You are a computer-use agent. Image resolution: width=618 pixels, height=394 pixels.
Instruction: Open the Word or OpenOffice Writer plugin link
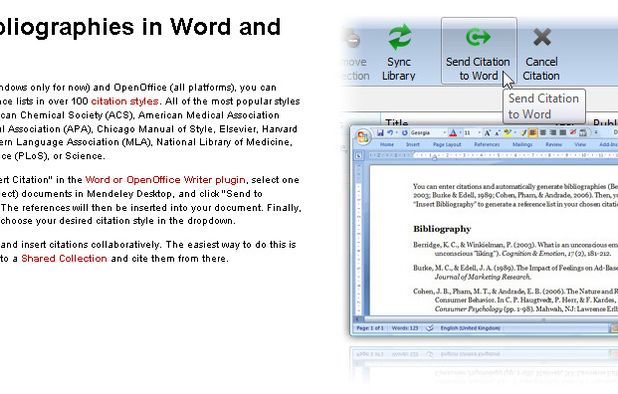coord(165,180)
